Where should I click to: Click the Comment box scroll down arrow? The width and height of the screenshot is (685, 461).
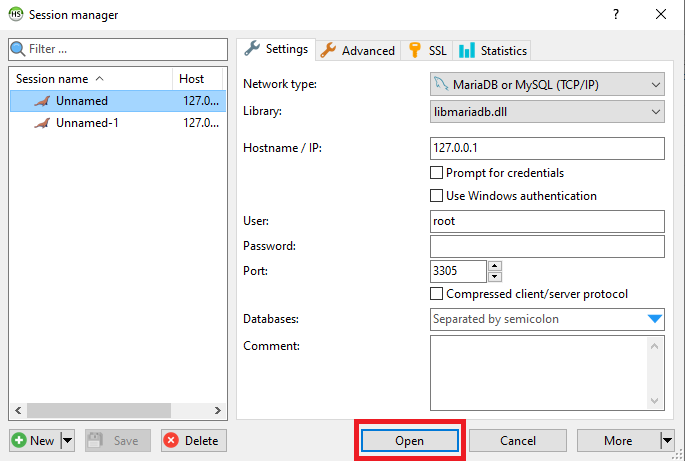pyautogui.click(x=654, y=401)
